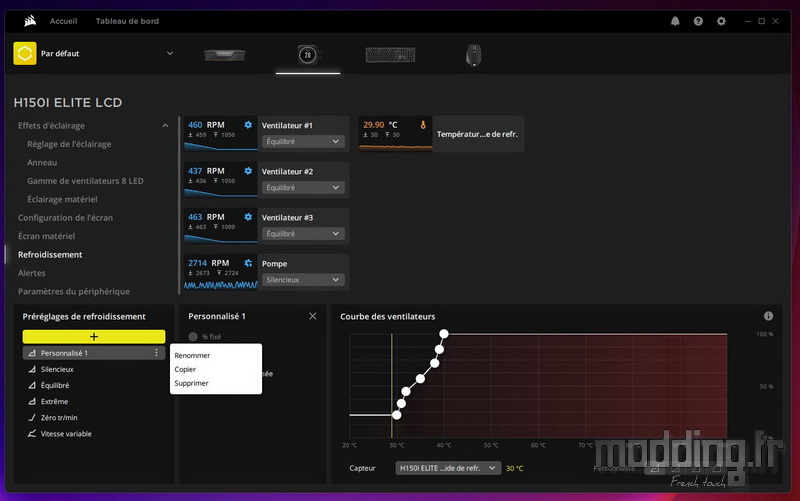Open Ventilateur #1 Équilibré preset dropdown

pyautogui.click(x=303, y=141)
